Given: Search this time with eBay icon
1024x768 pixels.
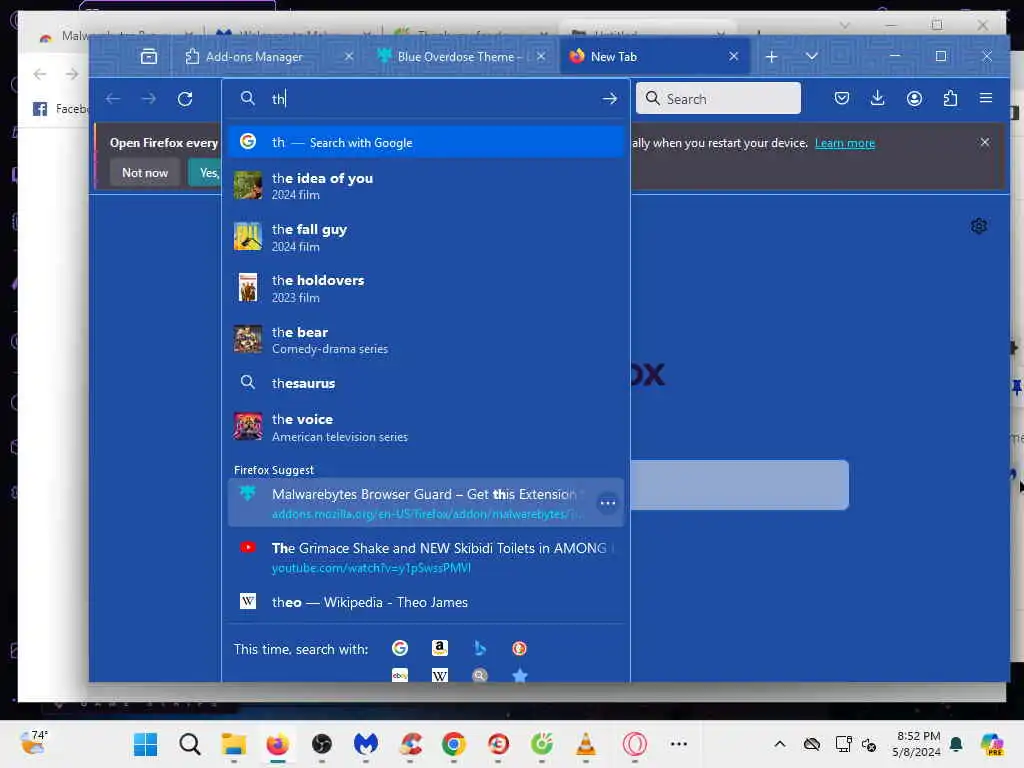Looking at the screenshot, I should tap(400, 675).
